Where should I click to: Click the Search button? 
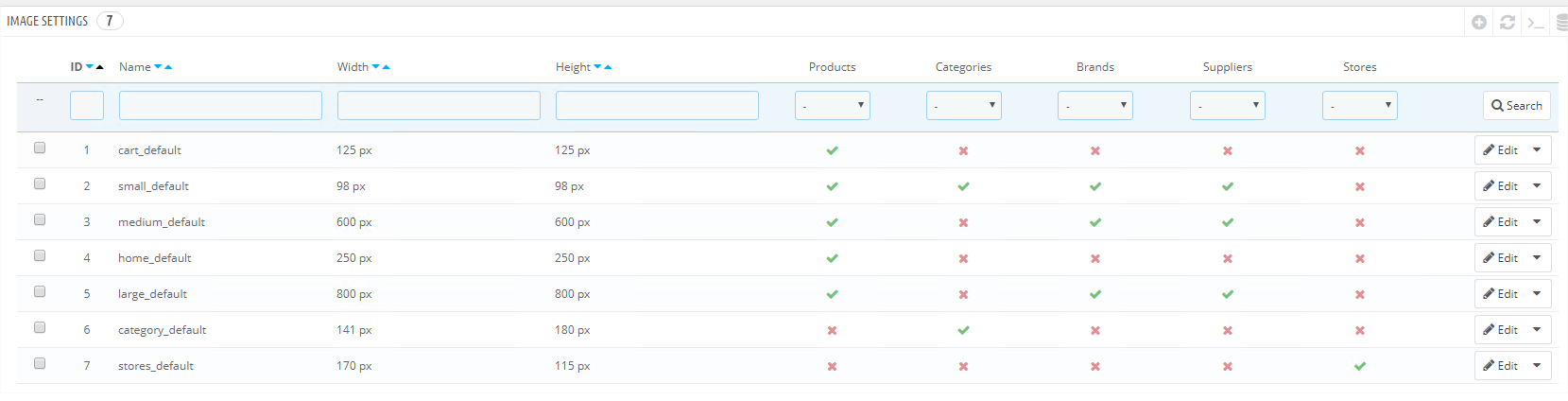pyautogui.click(x=1516, y=106)
